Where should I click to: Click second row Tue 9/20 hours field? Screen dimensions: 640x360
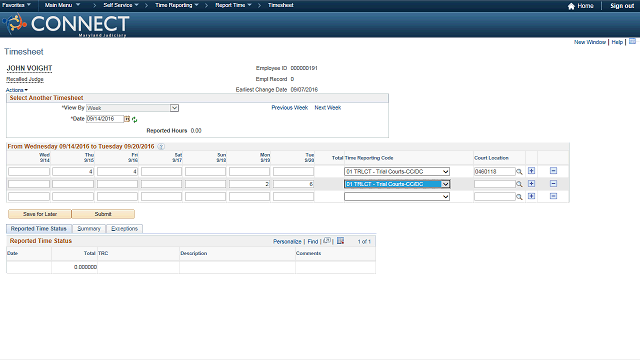click(293, 184)
